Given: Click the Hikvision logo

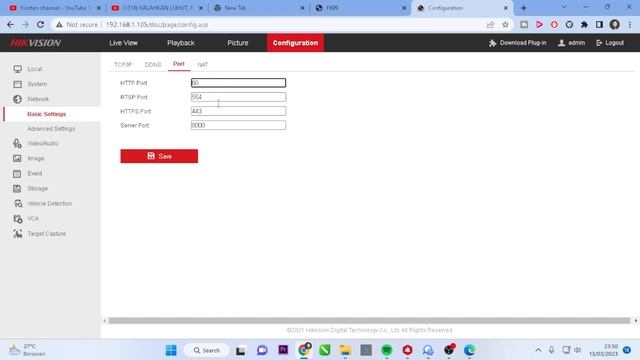Looking at the screenshot, I should point(36,43).
